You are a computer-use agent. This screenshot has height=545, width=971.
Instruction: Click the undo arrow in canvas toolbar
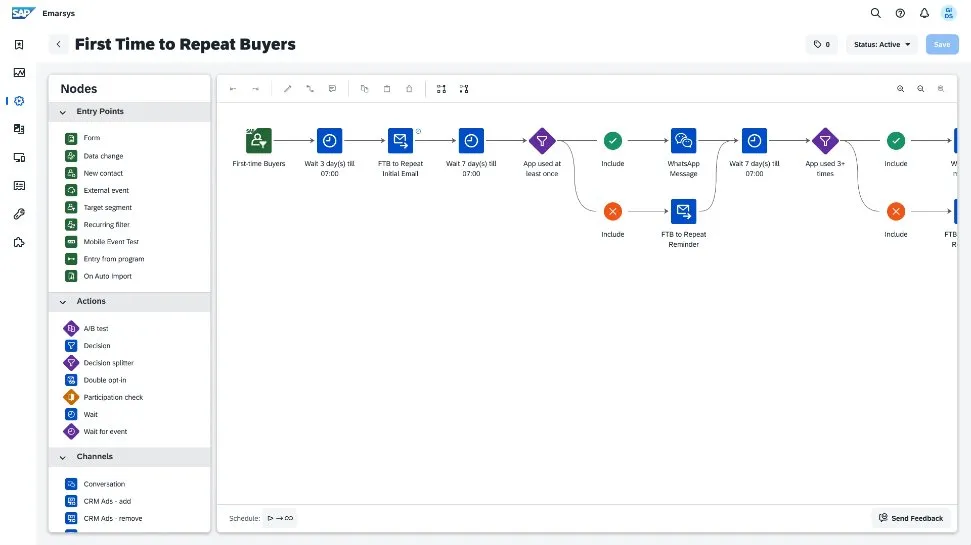(x=233, y=89)
